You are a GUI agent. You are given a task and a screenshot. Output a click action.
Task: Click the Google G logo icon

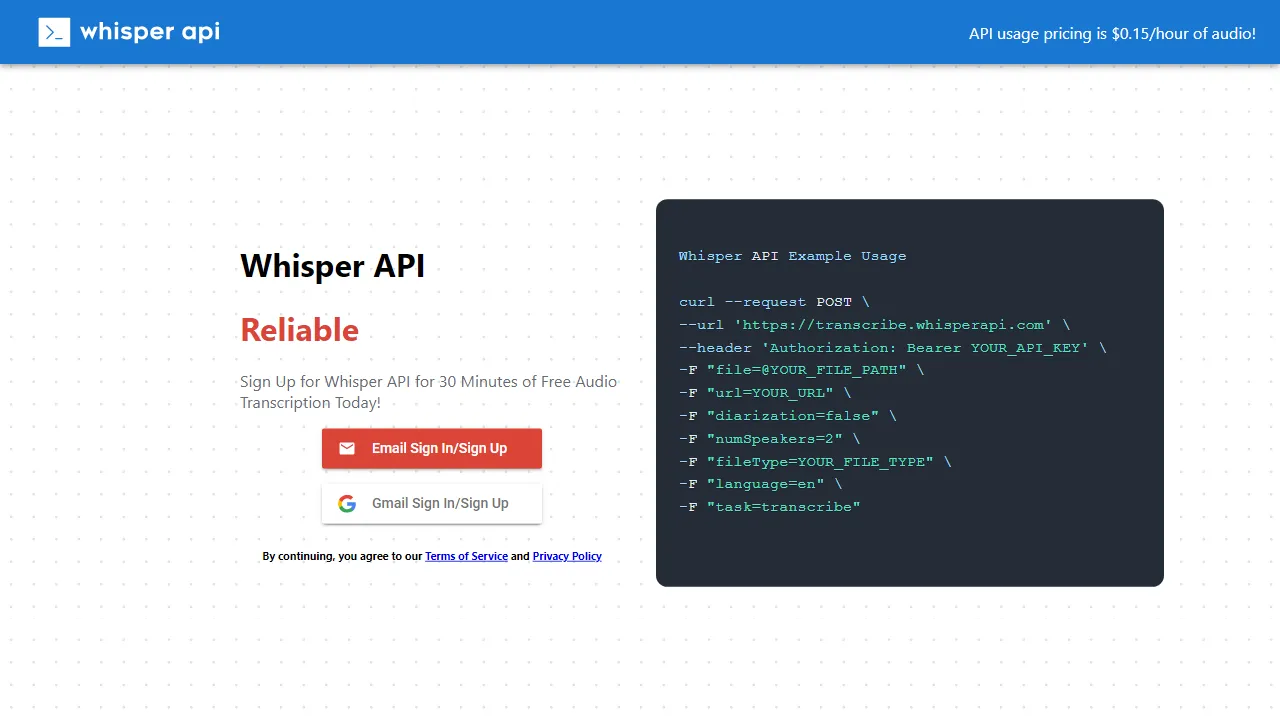point(347,503)
